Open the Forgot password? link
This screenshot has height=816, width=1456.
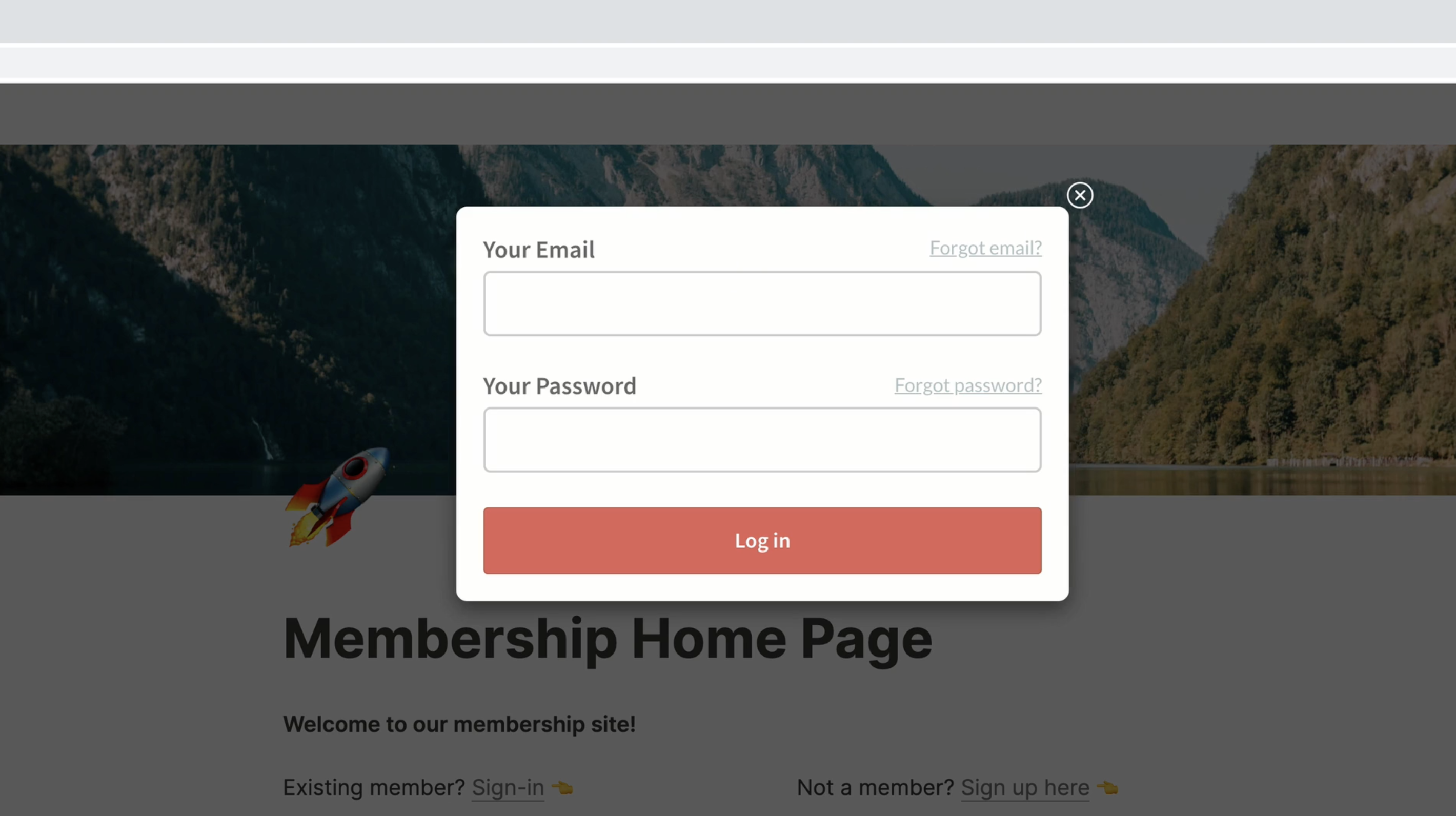click(x=967, y=385)
